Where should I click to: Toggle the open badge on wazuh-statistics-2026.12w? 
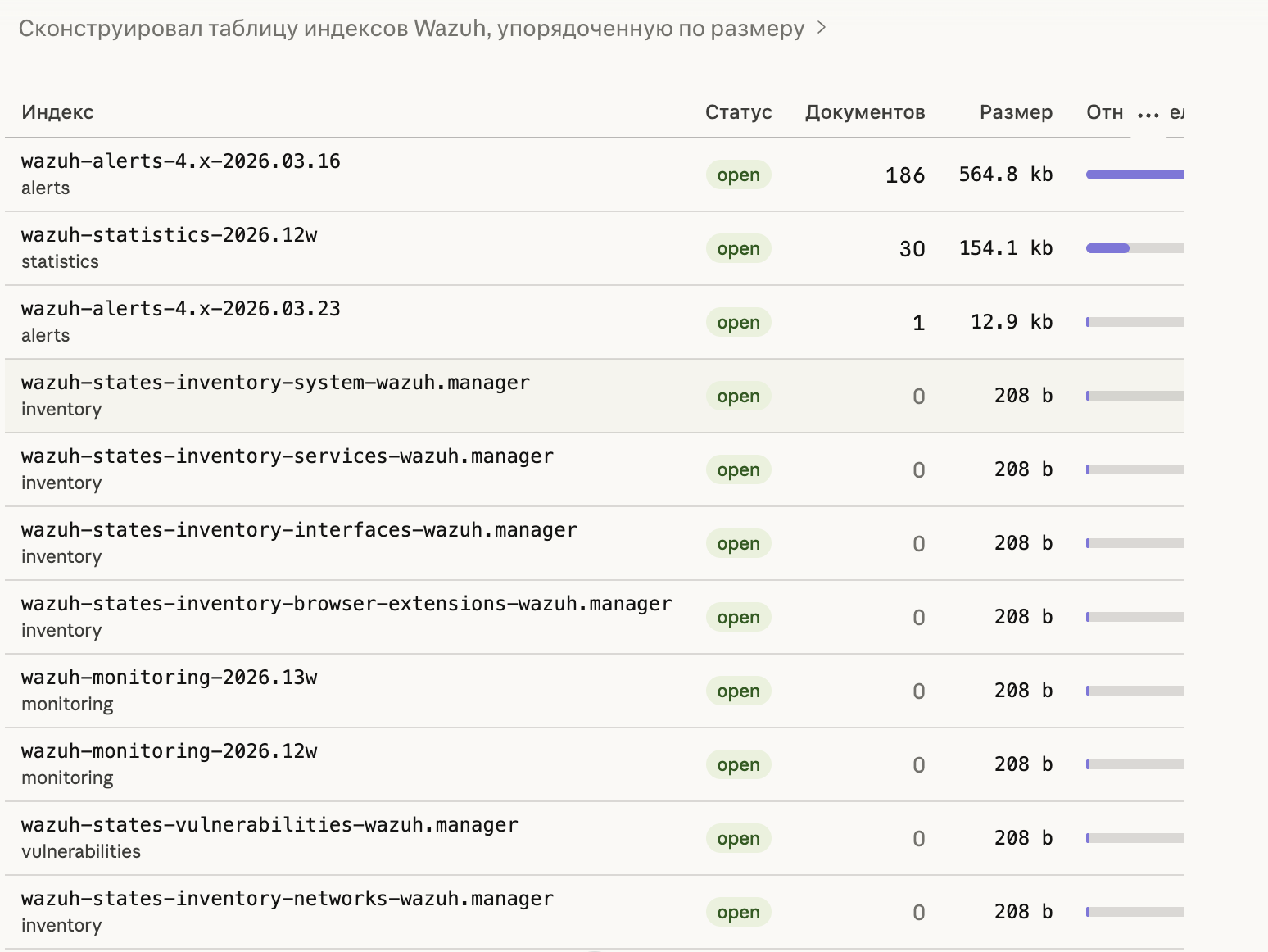(x=738, y=248)
